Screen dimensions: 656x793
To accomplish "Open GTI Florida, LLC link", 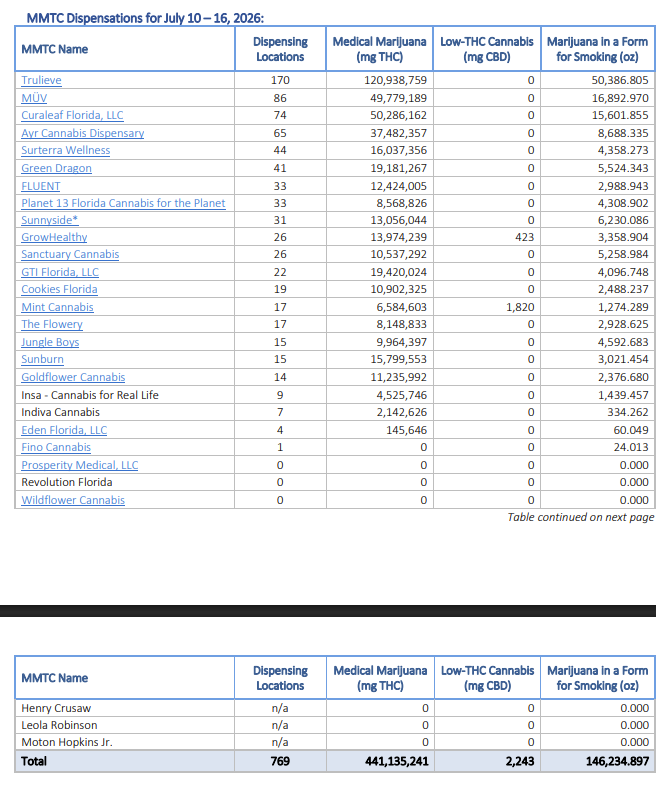I will coord(60,272).
